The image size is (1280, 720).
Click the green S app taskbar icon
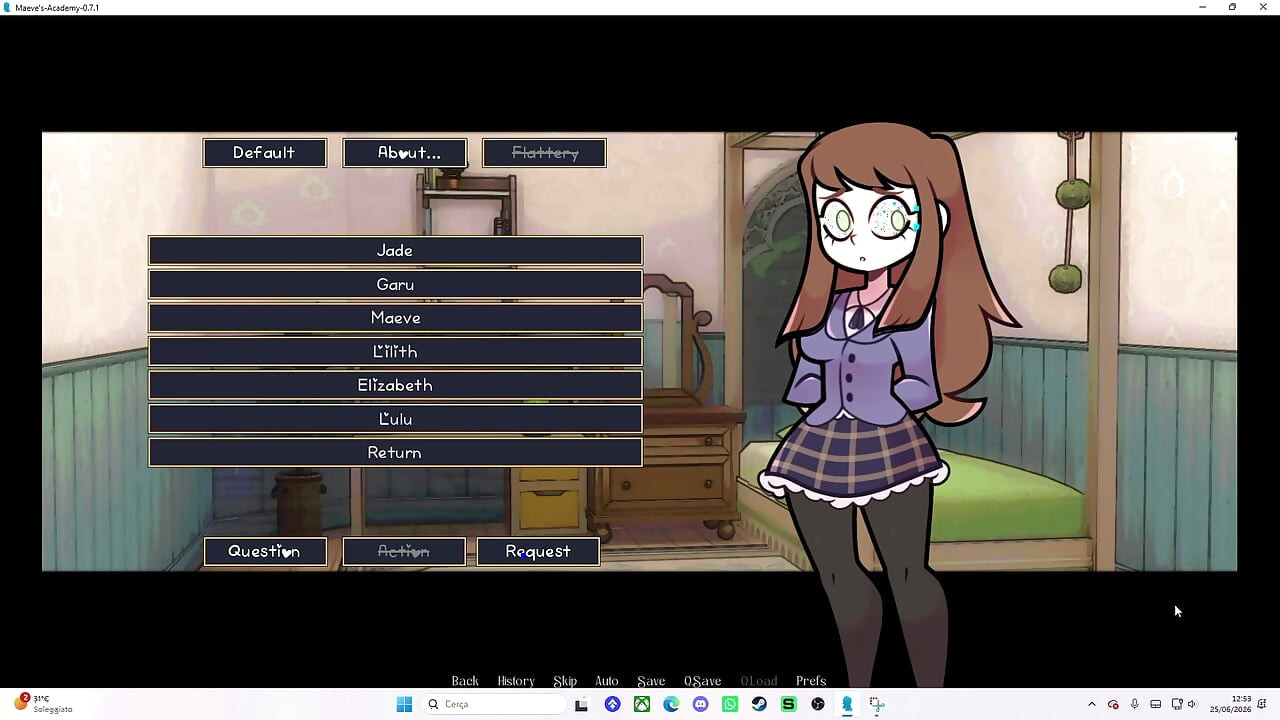pos(788,704)
